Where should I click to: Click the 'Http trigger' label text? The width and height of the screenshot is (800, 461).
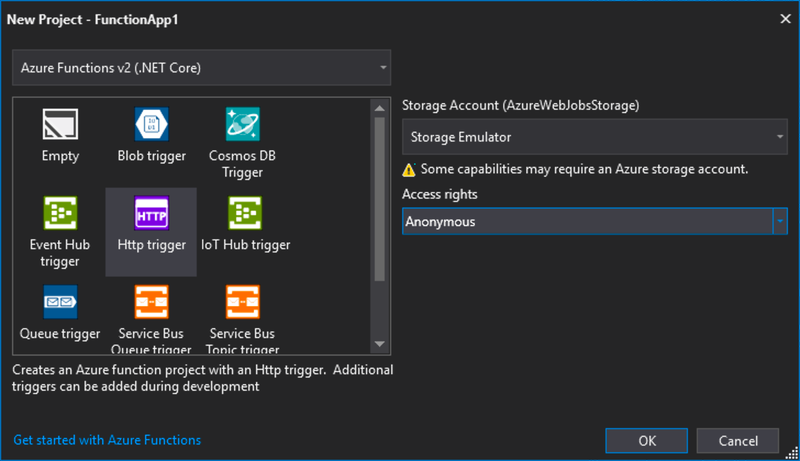coord(152,245)
